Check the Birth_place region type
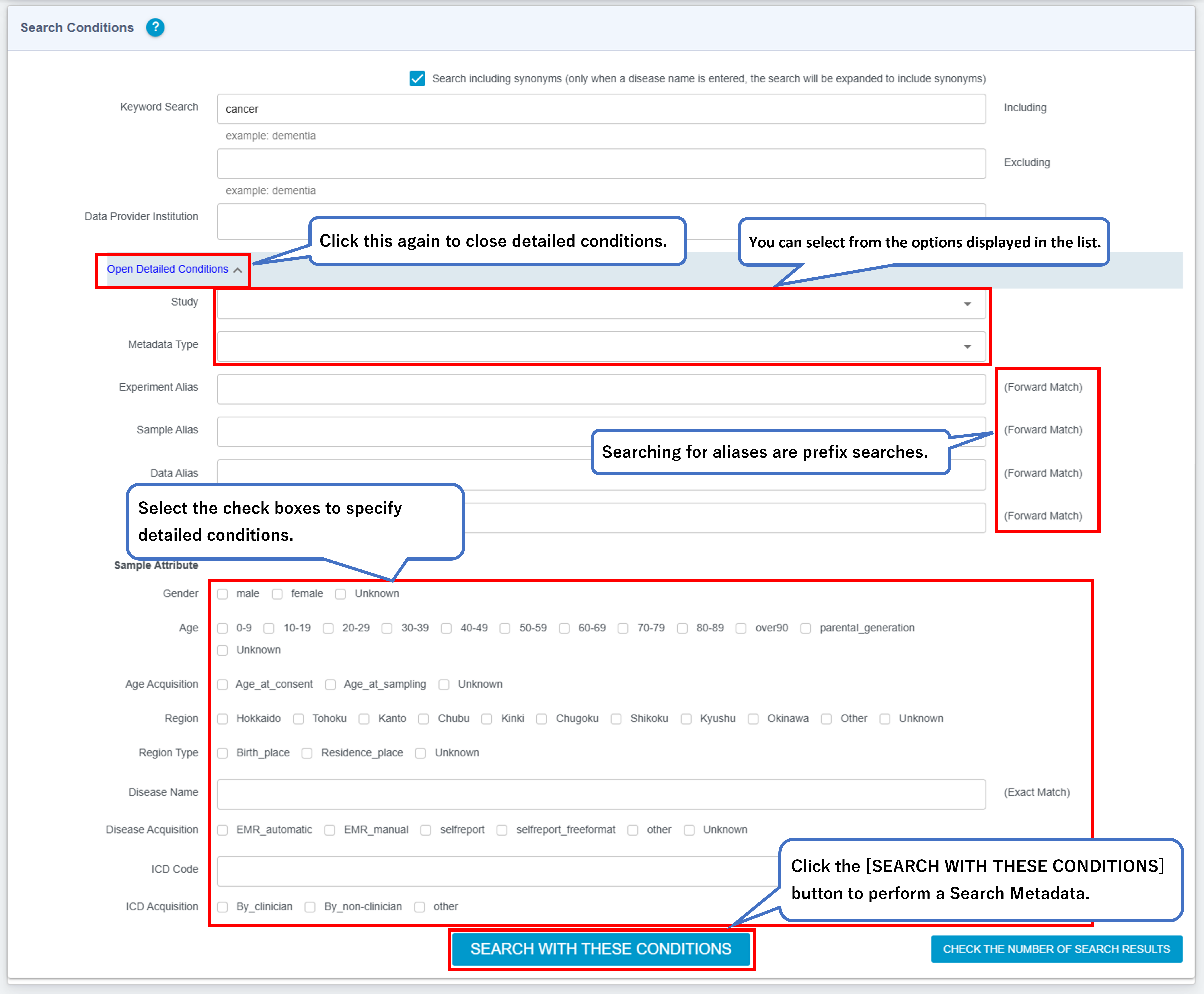The image size is (1204, 994). (x=223, y=754)
